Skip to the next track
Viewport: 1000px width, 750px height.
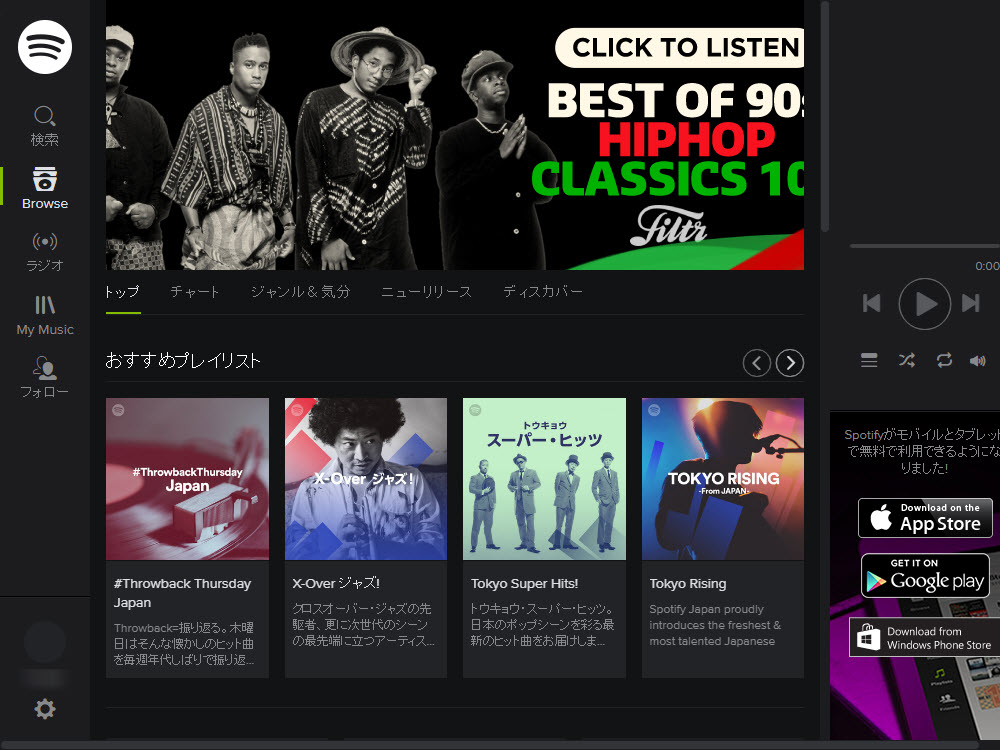coord(970,303)
